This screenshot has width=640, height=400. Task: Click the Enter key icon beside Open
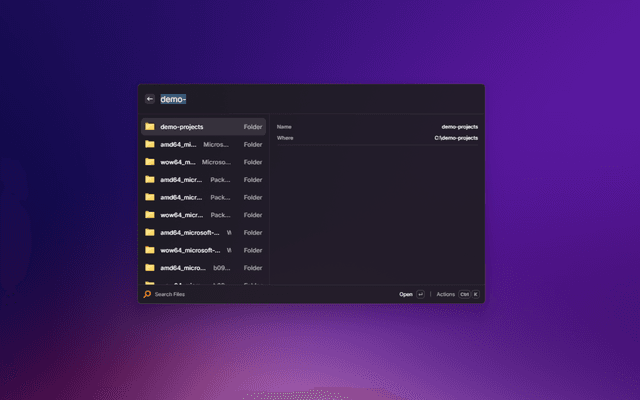pyautogui.click(x=421, y=294)
